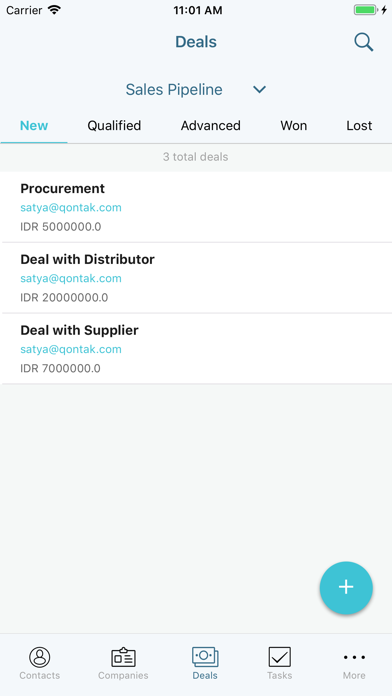
Task: Open the Sales Pipeline selector label
Action: tap(174, 90)
